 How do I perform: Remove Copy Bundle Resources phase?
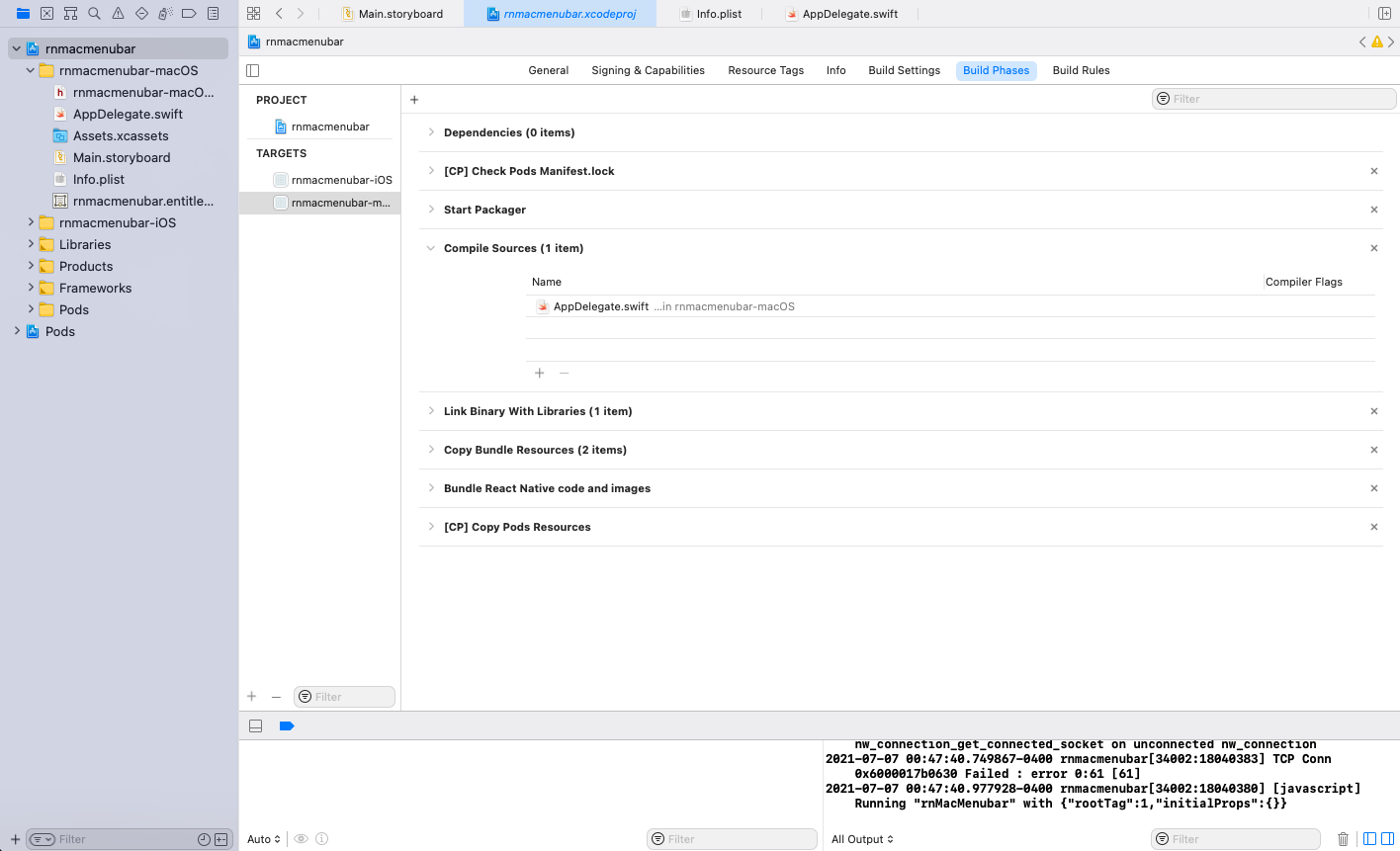pyautogui.click(x=1374, y=450)
